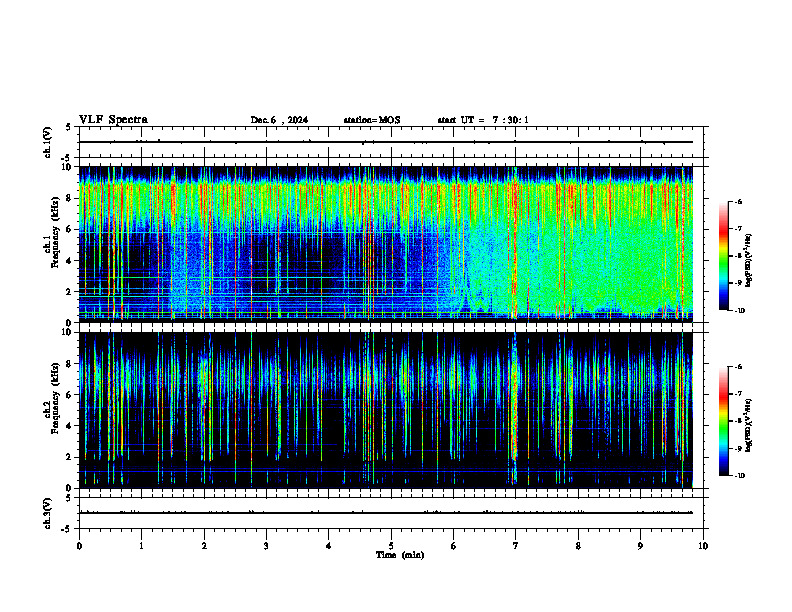Click tick label "8" on the time axis
This screenshot has width=792, height=612.
578,546
